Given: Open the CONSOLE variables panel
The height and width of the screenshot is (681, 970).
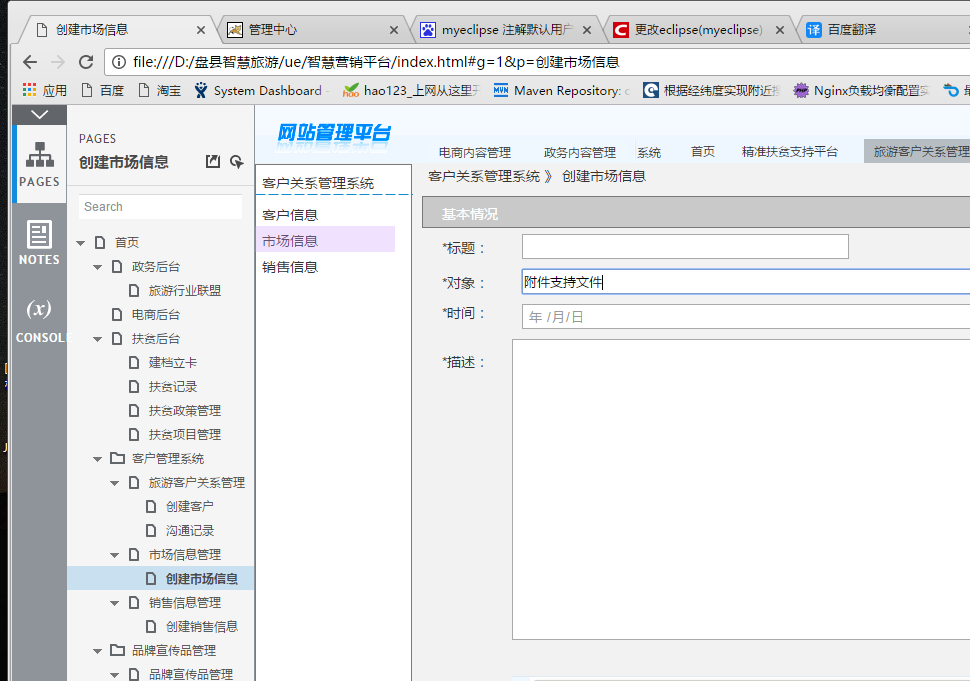Looking at the screenshot, I should 39,319.
